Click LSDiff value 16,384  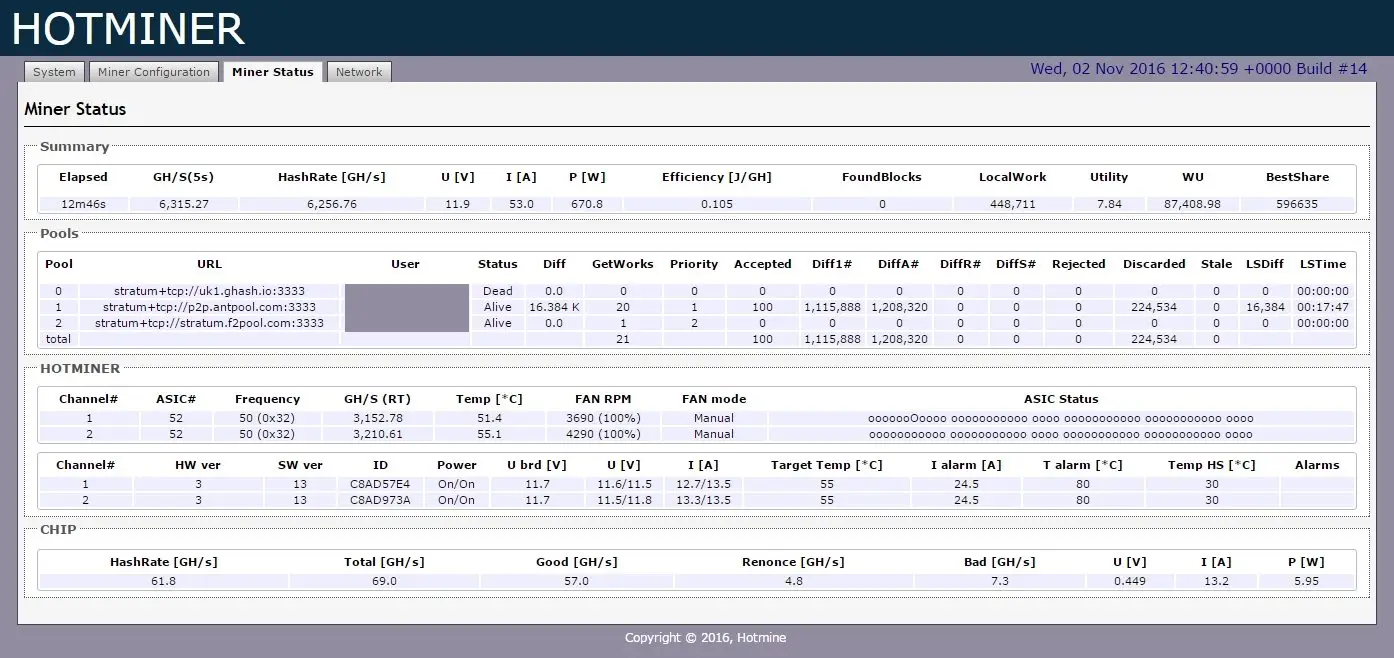coord(1266,307)
